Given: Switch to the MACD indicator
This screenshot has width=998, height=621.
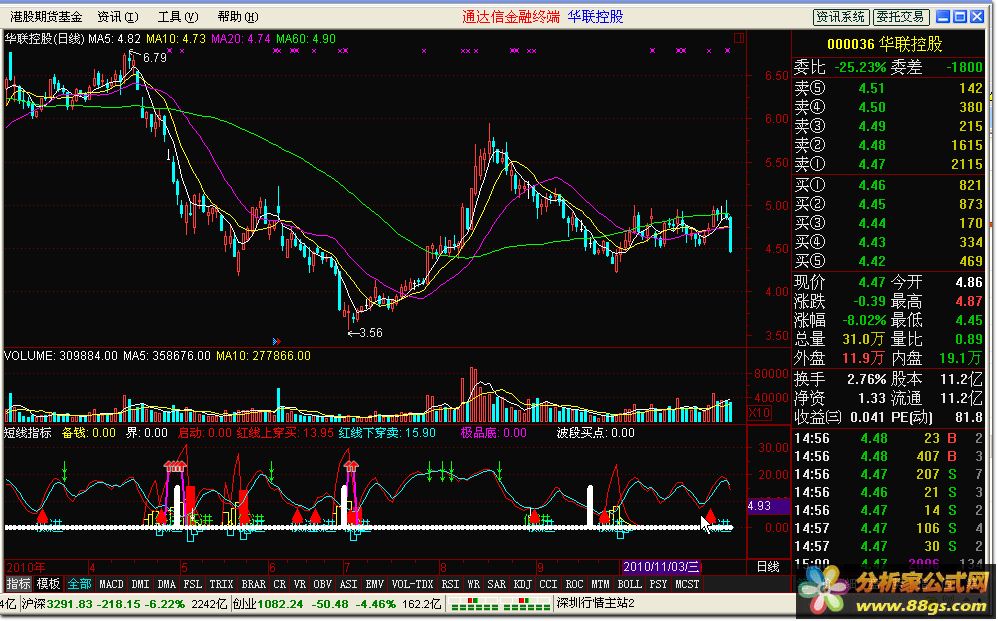Looking at the screenshot, I should (x=111, y=584).
